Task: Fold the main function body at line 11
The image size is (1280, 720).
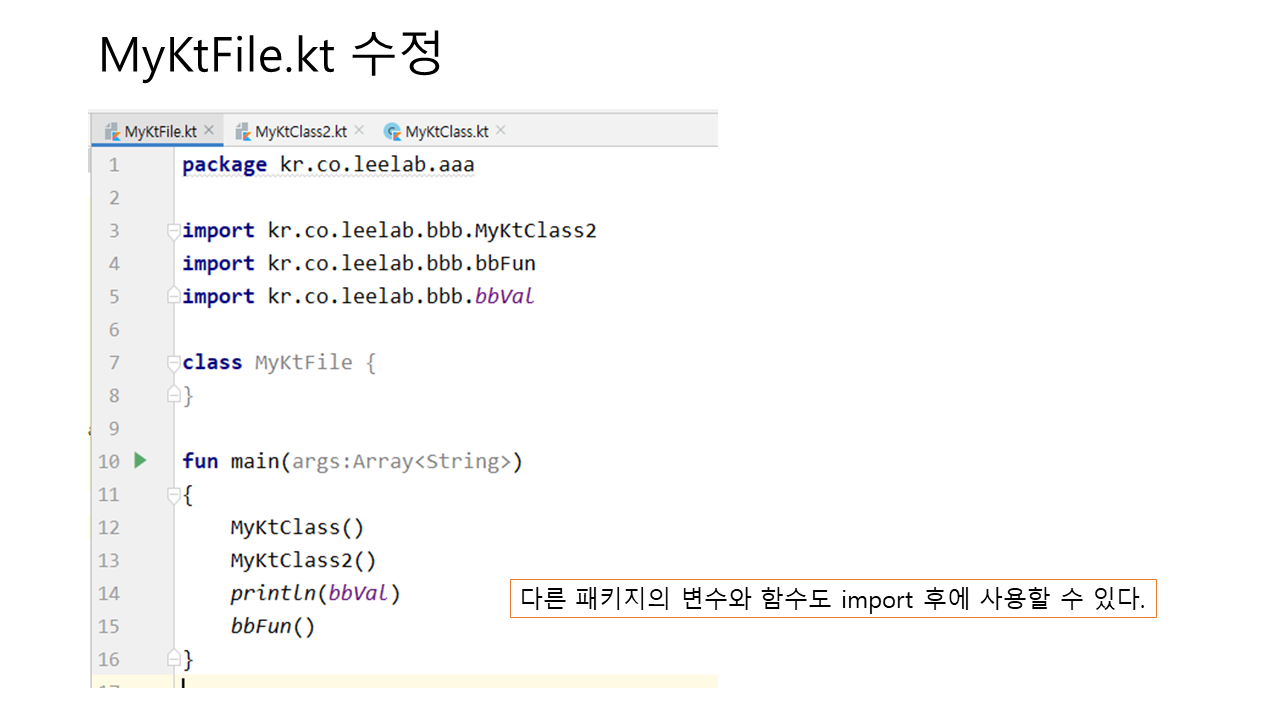Action: 173,494
